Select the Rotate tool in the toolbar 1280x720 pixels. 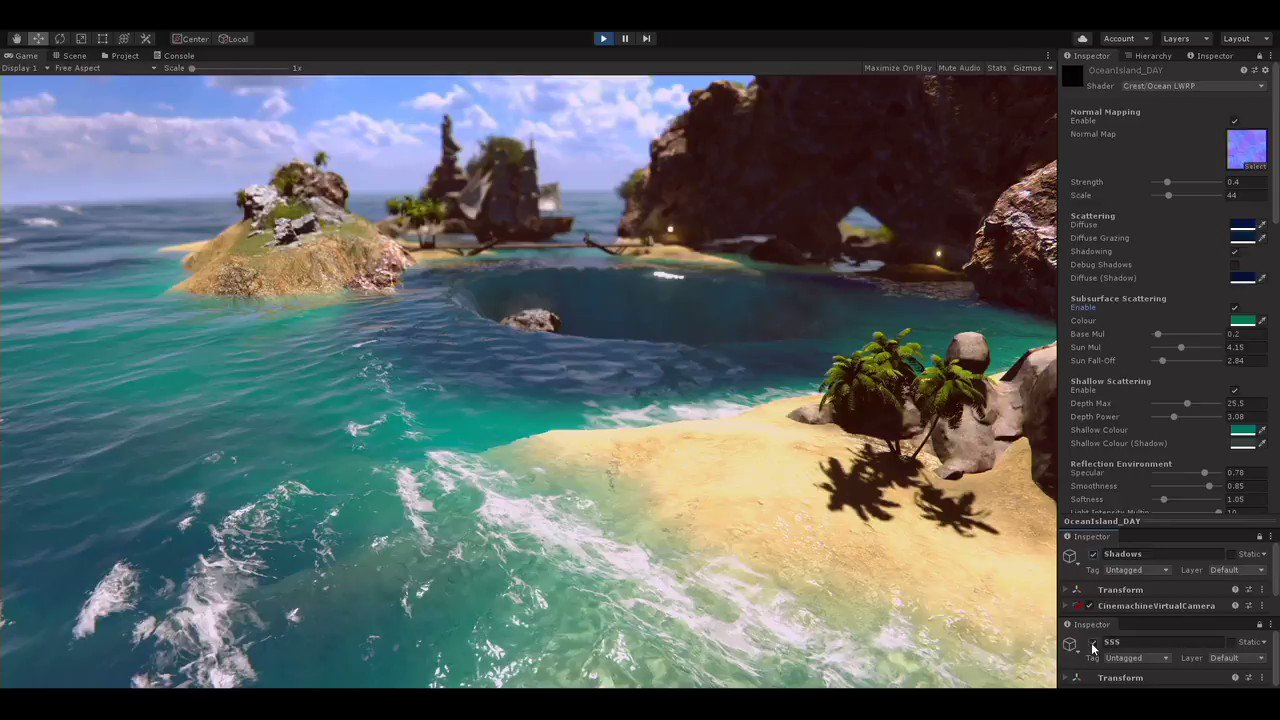coord(60,39)
